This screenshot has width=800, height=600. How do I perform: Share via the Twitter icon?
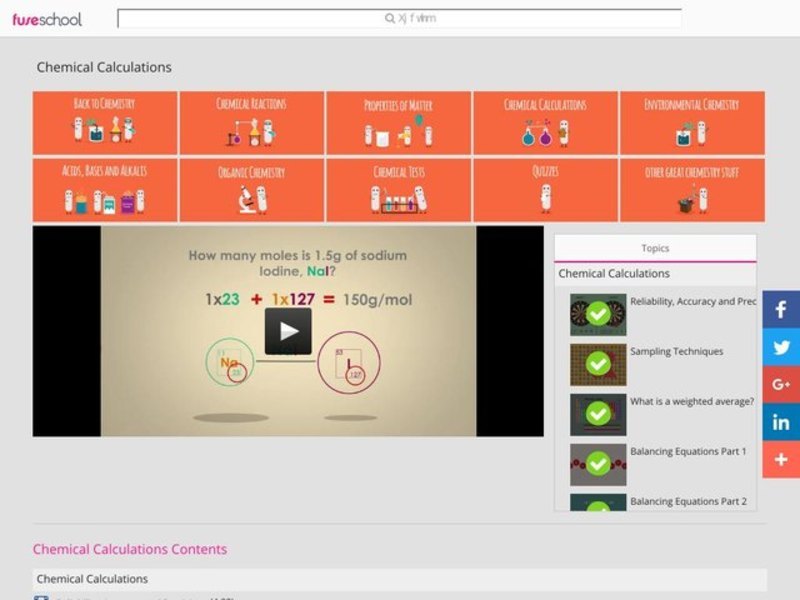pyautogui.click(x=779, y=348)
